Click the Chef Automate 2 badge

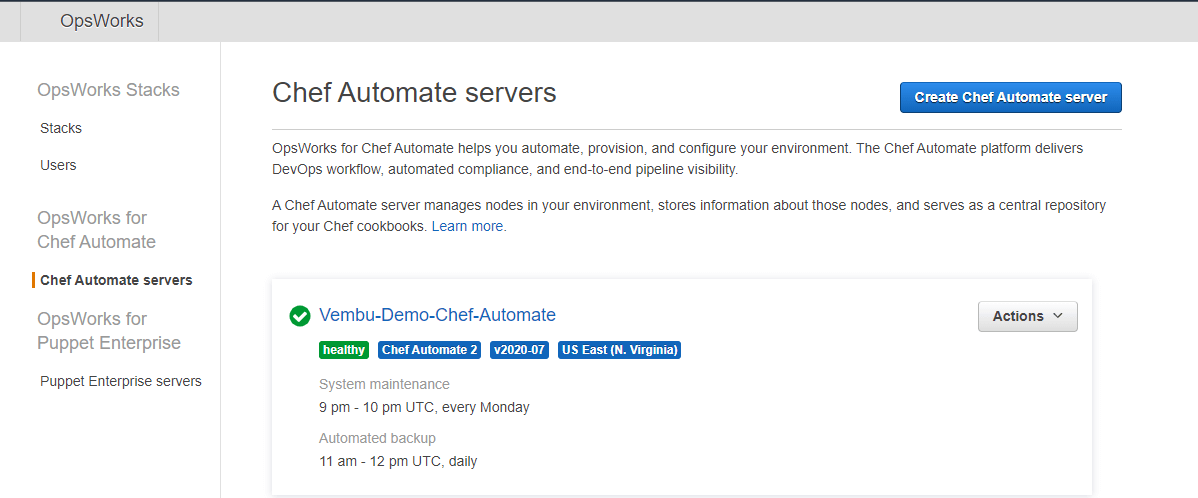(x=429, y=350)
